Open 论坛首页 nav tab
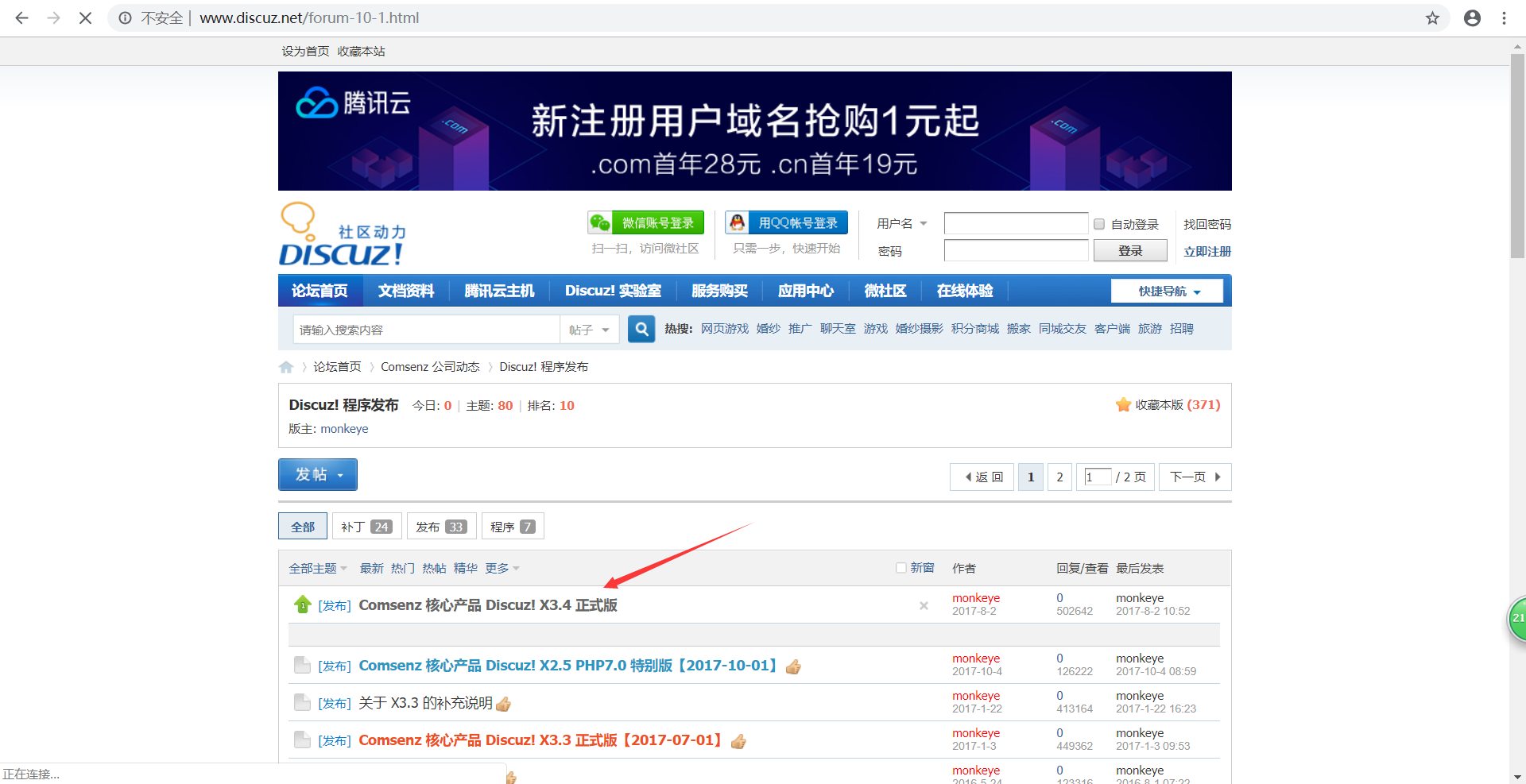The width and height of the screenshot is (1526, 784). [320, 291]
